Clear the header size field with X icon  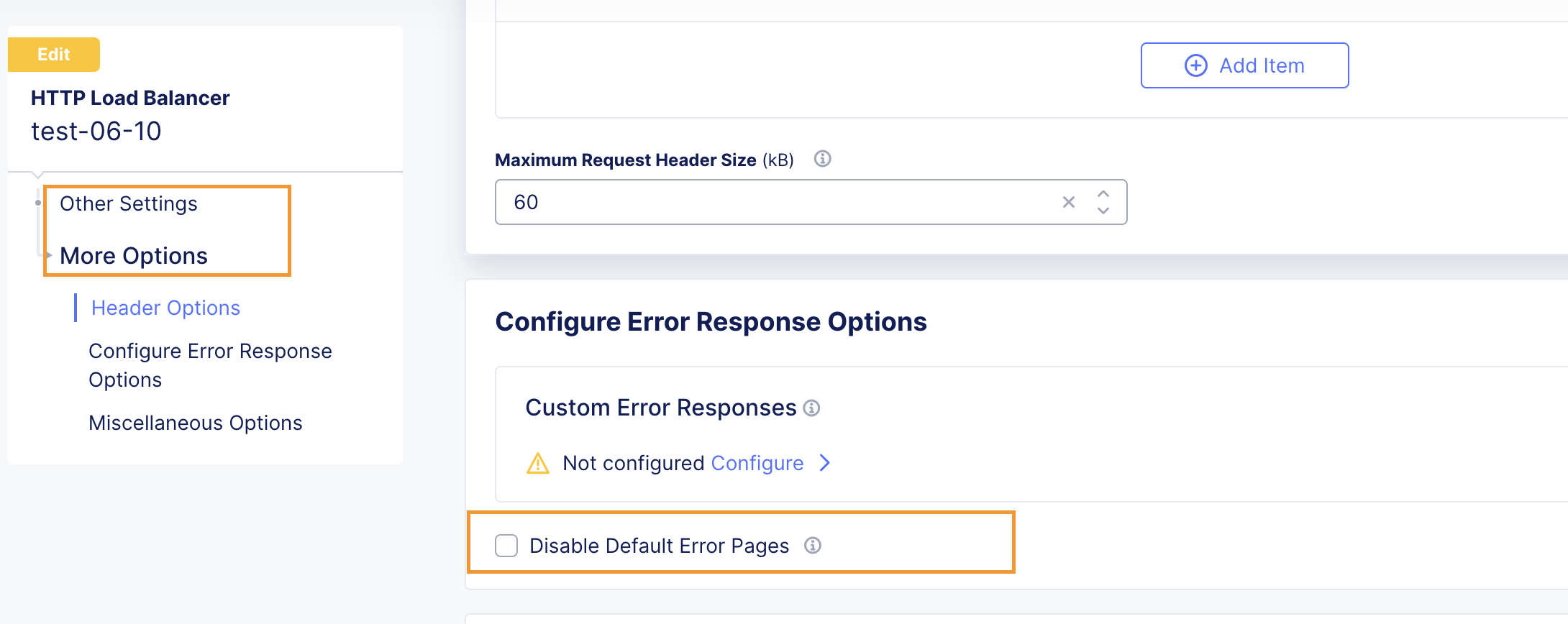point(1069,202)
